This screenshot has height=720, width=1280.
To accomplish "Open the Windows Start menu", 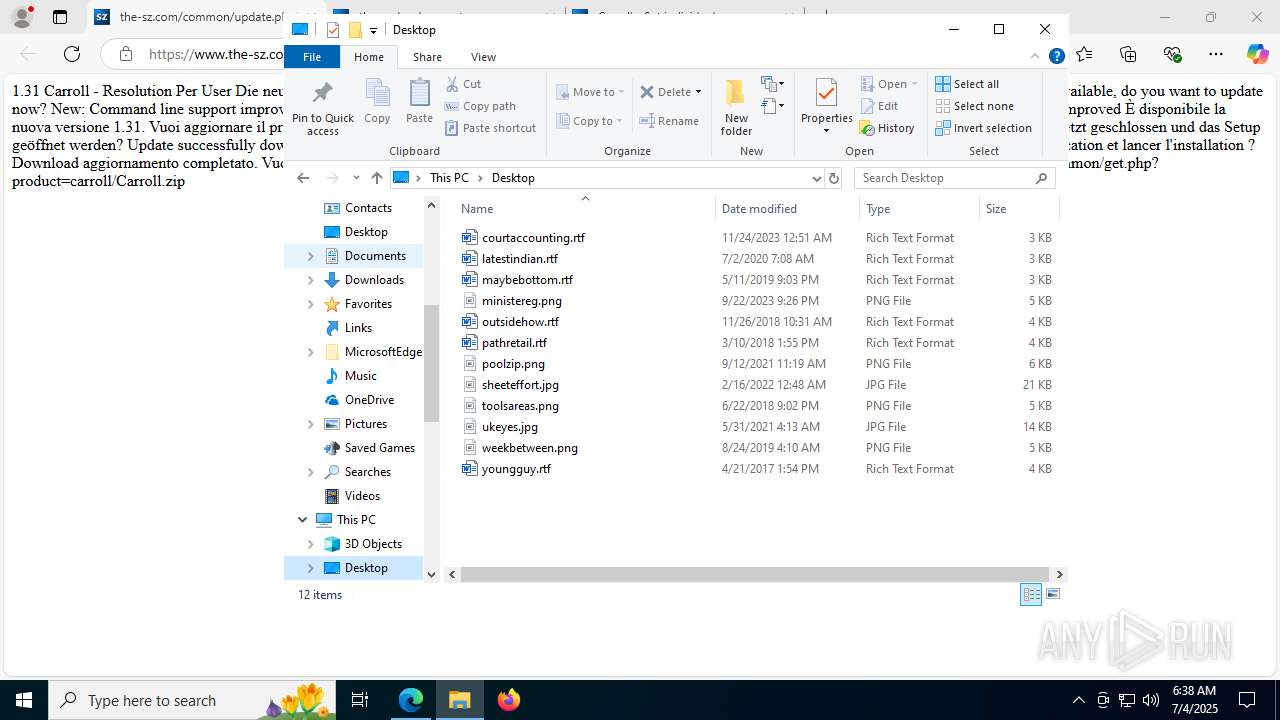I will pos(24,700).
